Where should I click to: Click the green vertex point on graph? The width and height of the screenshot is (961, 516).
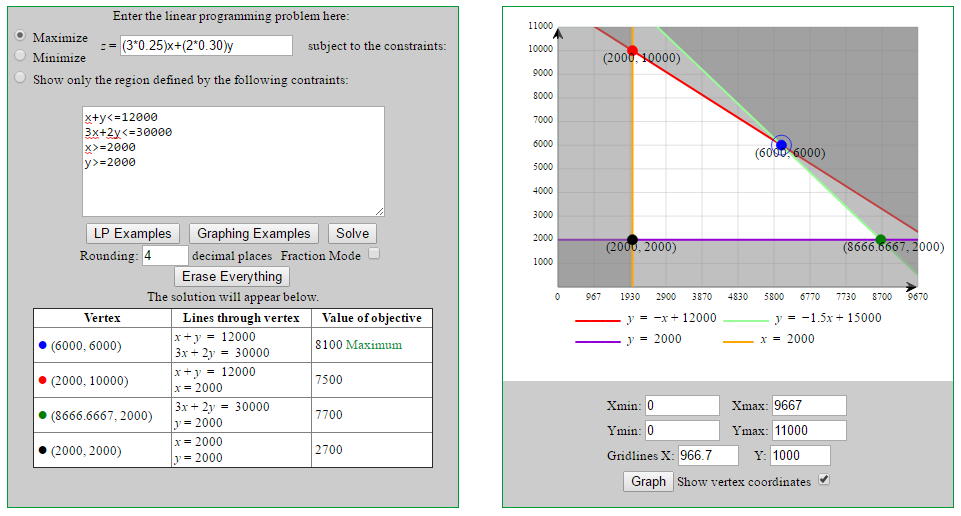click(x=880, y=240)
